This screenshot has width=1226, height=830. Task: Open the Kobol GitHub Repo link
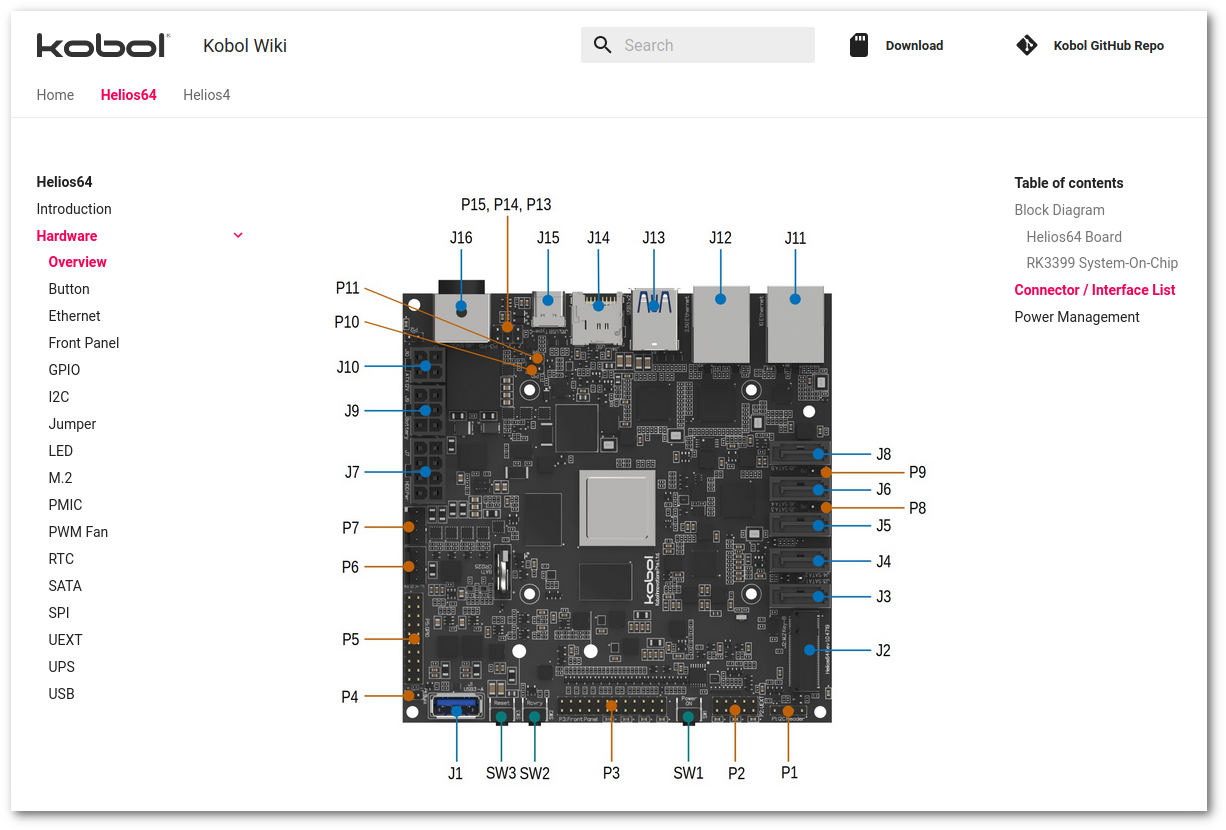1109,45
